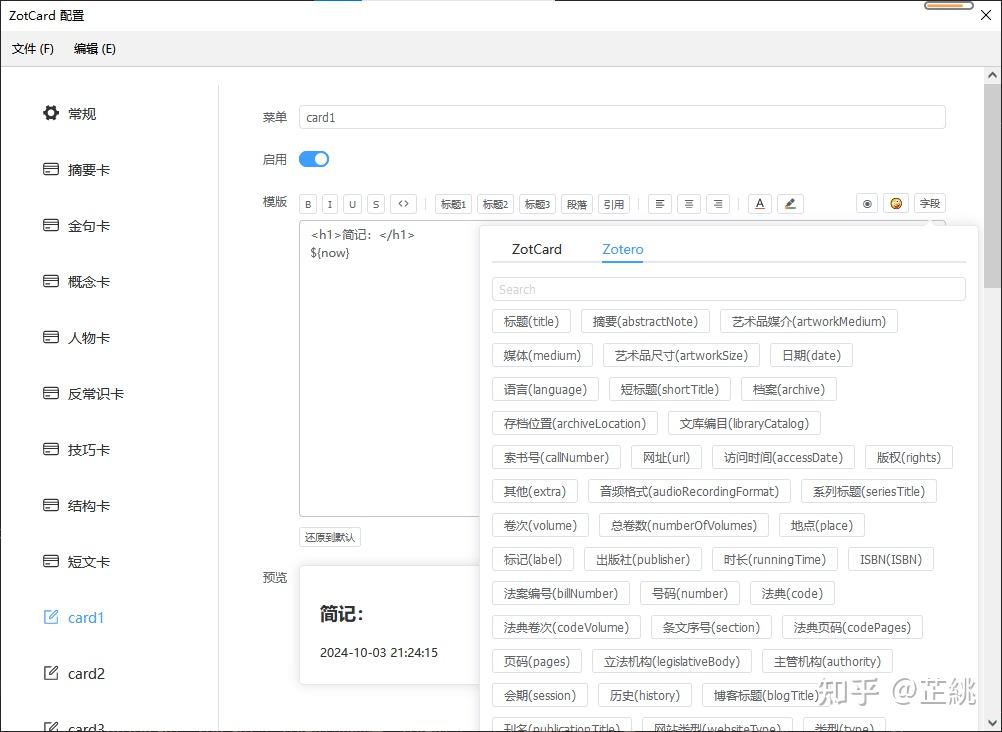Insert 引用 quote tag

614,204
